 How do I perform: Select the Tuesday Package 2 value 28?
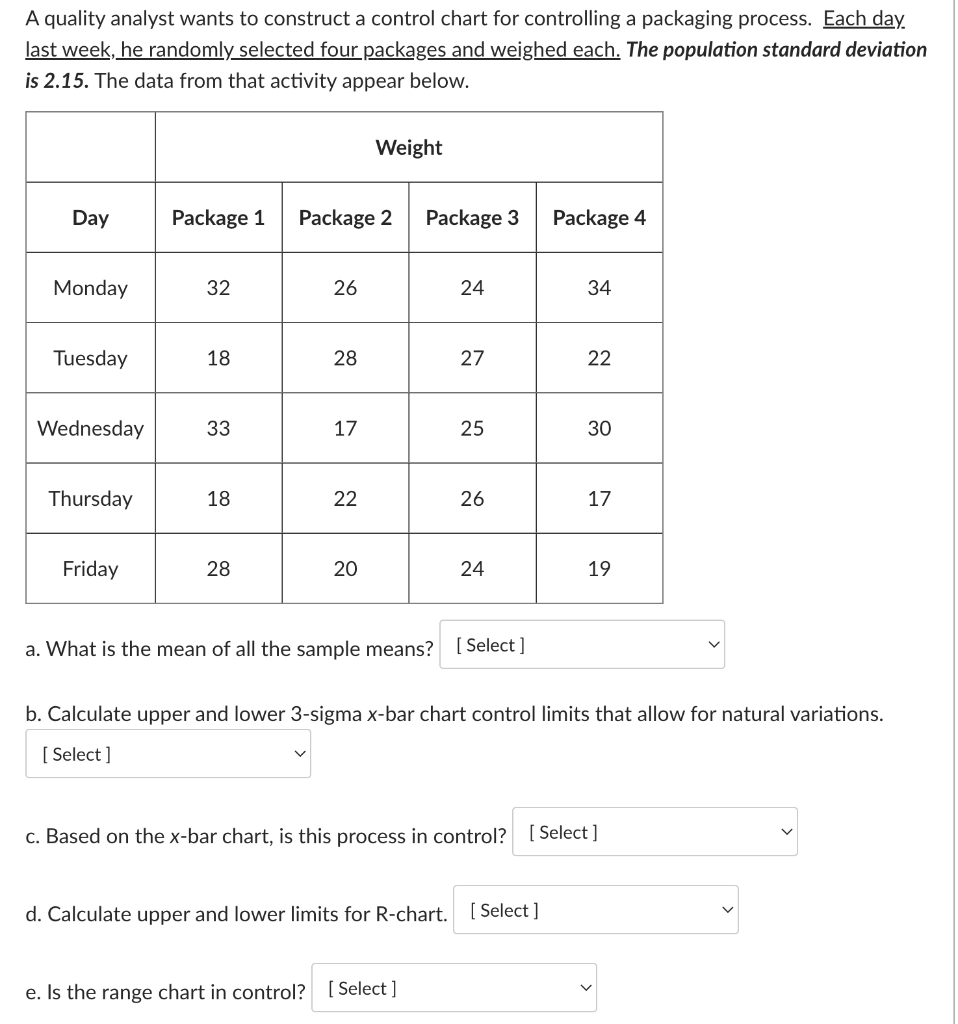point(345,357)
